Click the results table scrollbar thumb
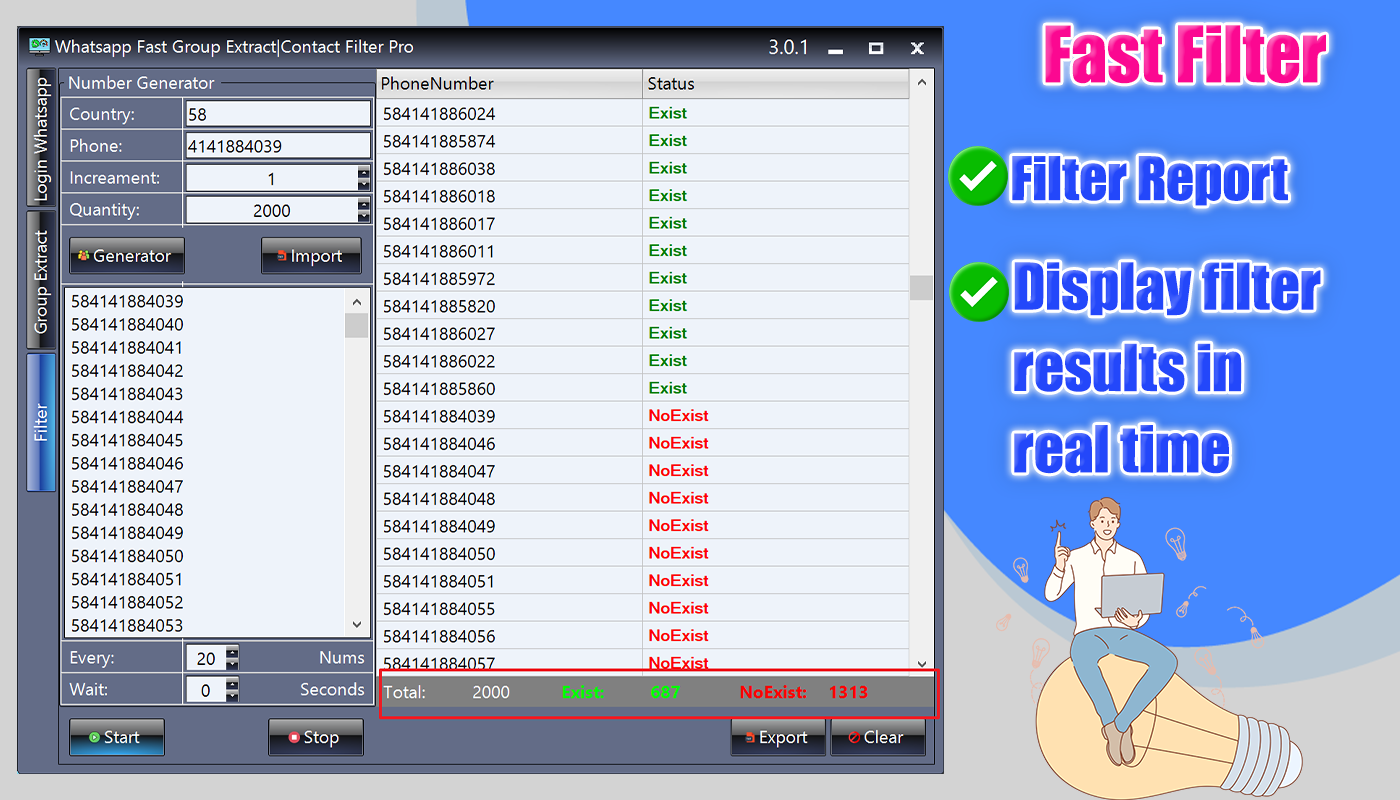This screenshot has width=1400, height=800. tap(921, 288)
